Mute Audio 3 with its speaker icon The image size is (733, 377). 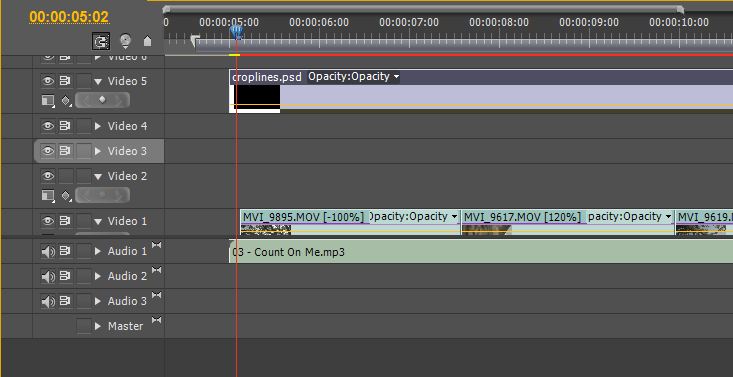(48, 301)
